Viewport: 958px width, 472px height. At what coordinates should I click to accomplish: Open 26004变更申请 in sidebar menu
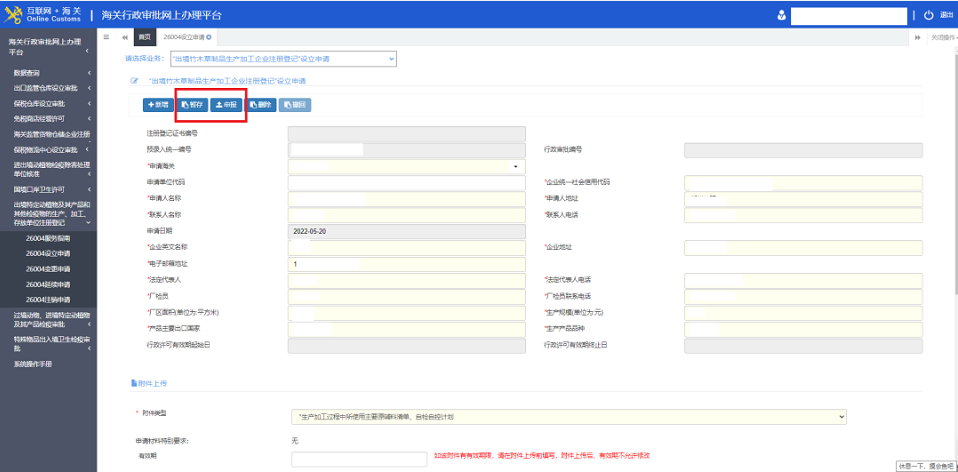(x=48, y=269)
